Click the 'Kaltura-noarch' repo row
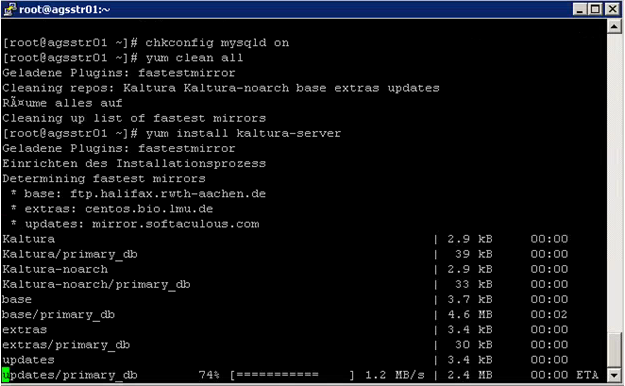 click(x=285, y=270)
